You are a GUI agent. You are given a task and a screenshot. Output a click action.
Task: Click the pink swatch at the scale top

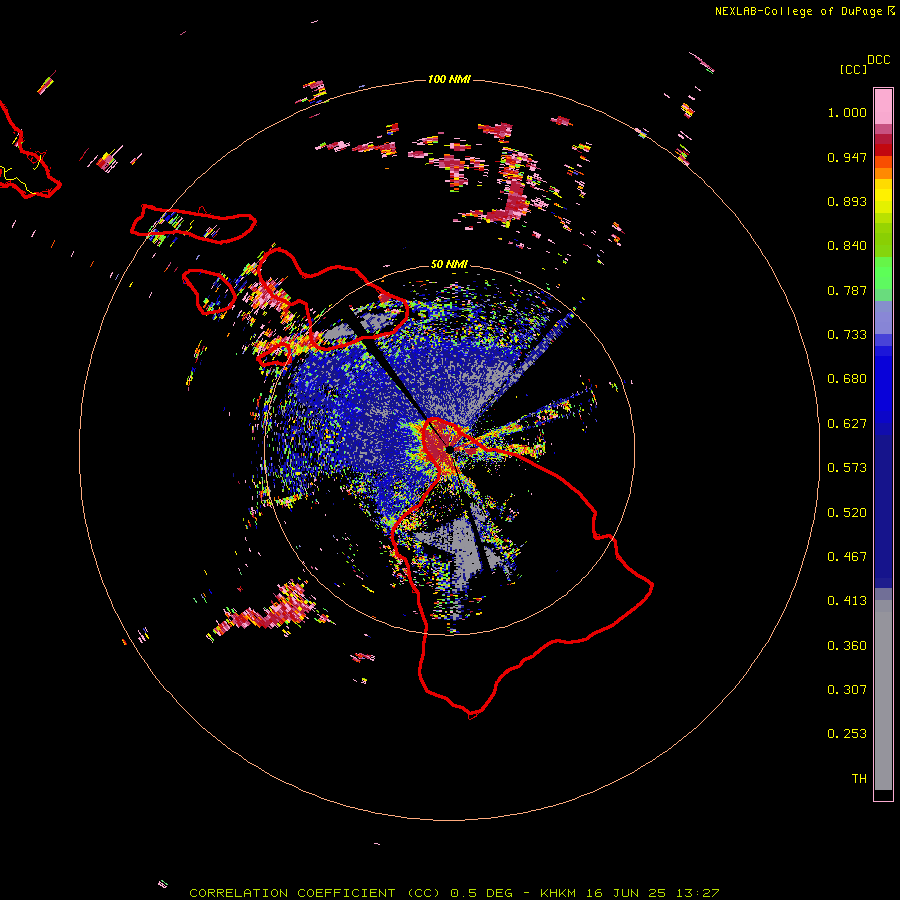[x=883, y=107]
